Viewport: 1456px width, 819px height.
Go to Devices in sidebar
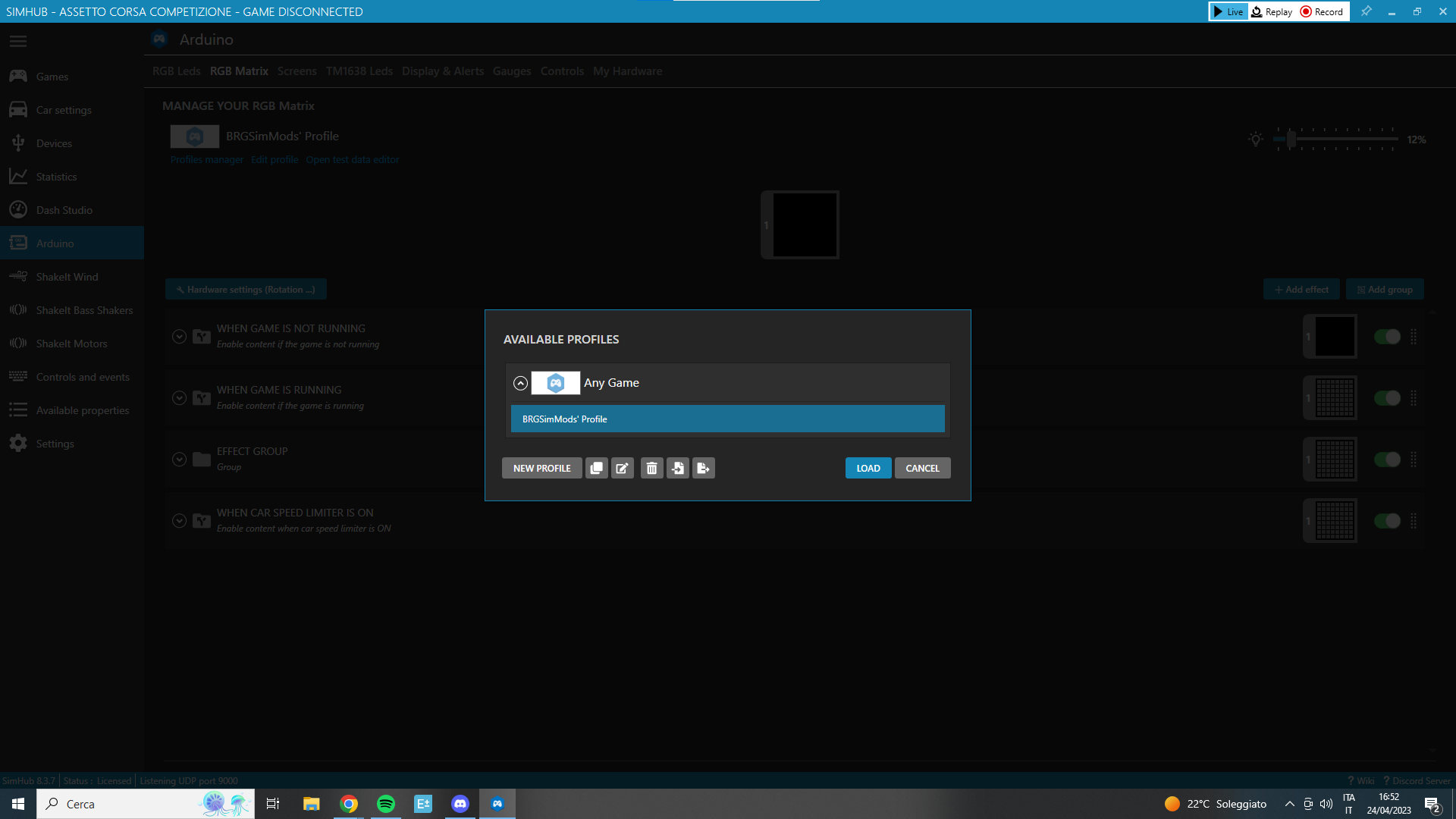point(72,143)
